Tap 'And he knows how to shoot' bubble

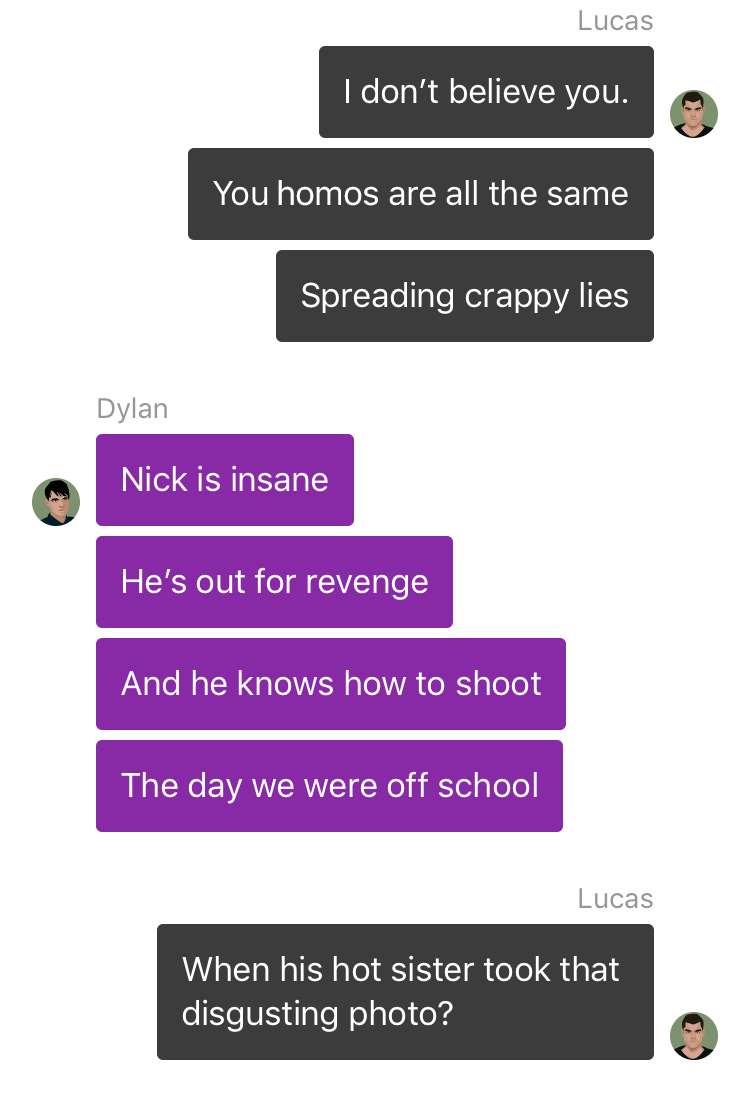click(330, 684)
